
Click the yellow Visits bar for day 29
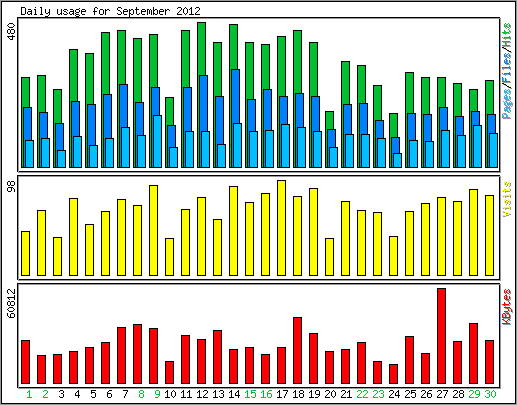tap(473, 232)
